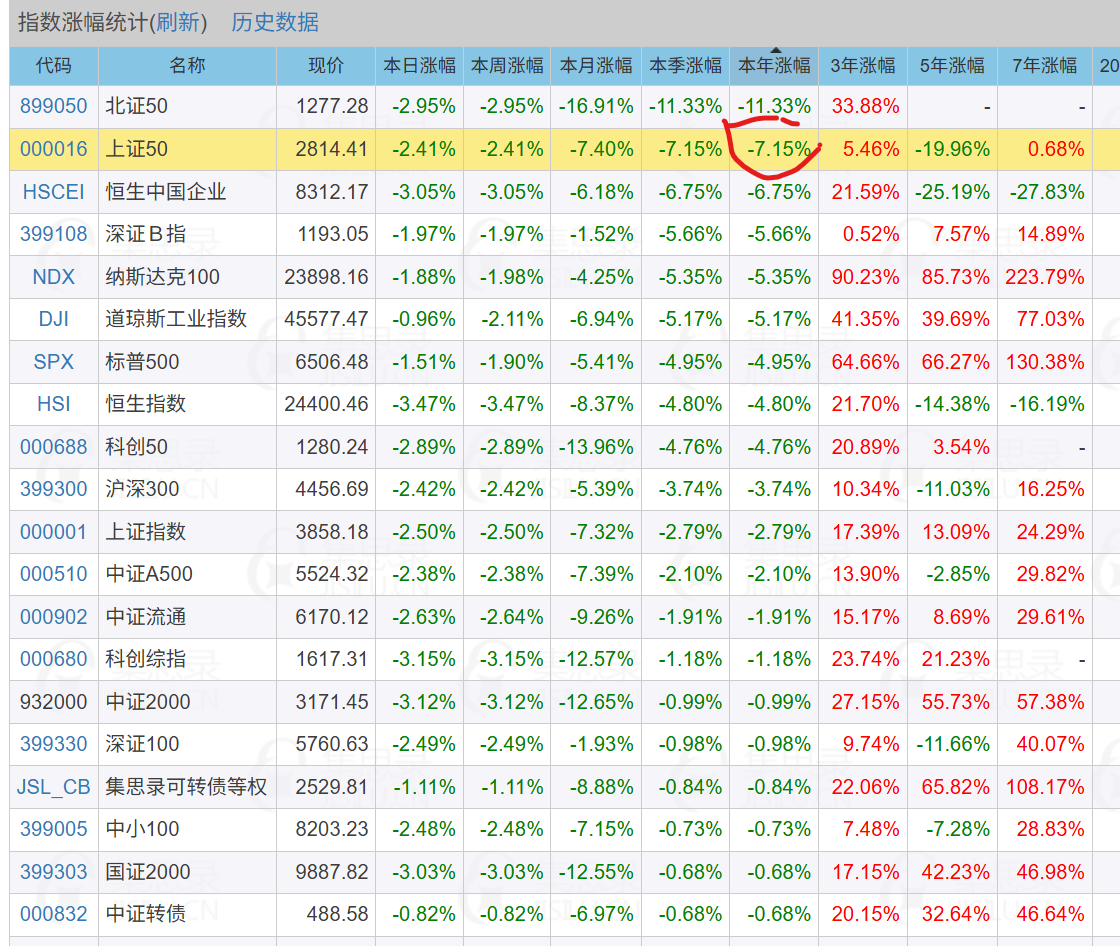The width and height of the screenshot is (1120, 946).
Task: Open index code 899050 link
Action: coord(54,106)
